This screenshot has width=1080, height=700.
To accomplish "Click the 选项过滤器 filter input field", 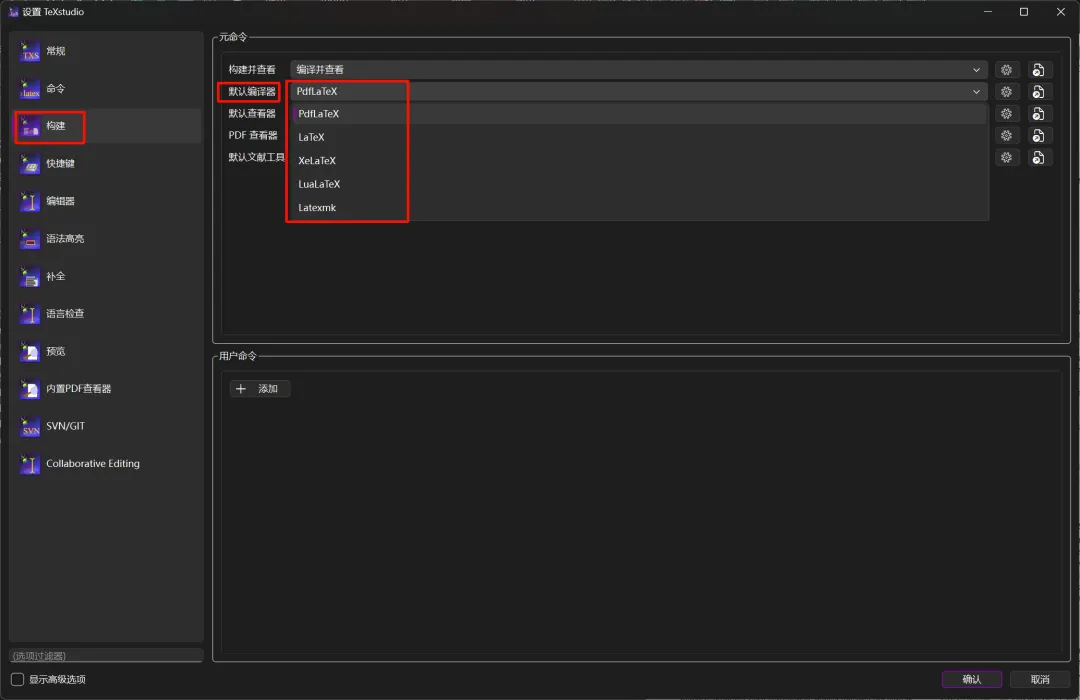I will pyautogui.click(x=106, y=655).
